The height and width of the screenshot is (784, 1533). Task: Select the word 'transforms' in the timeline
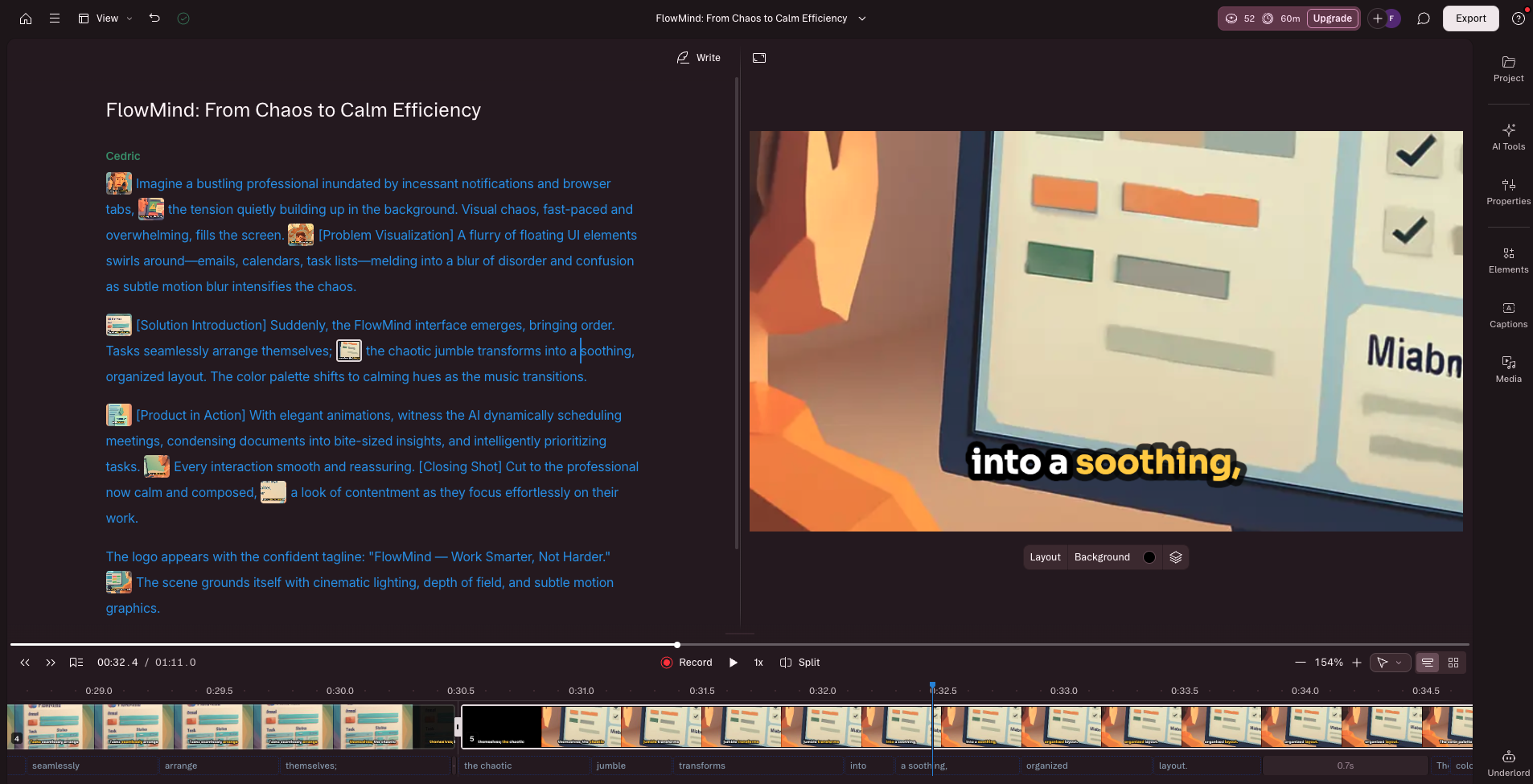(x=701, y=765)
